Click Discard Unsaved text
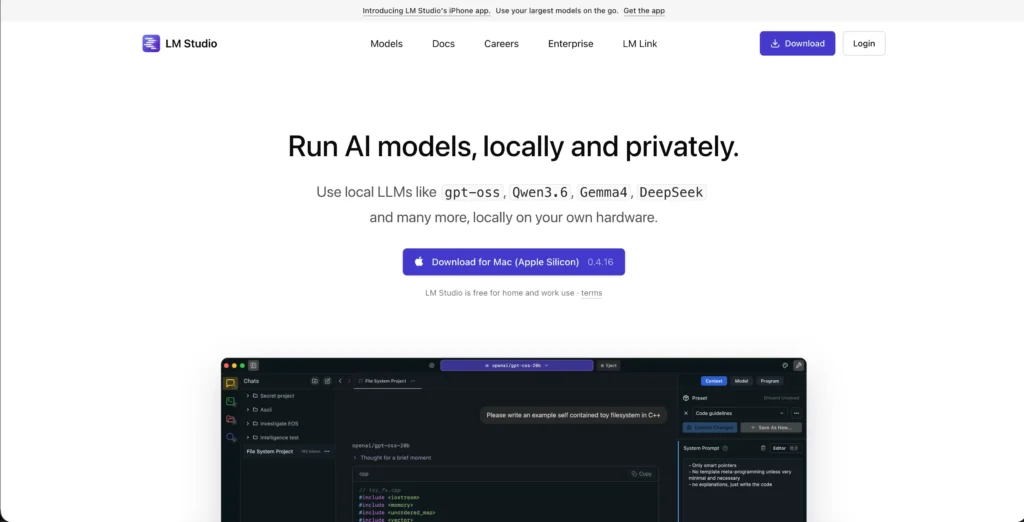Image resolution: width=1024 pixels, height=522 pixels. (x=781, y=398)
